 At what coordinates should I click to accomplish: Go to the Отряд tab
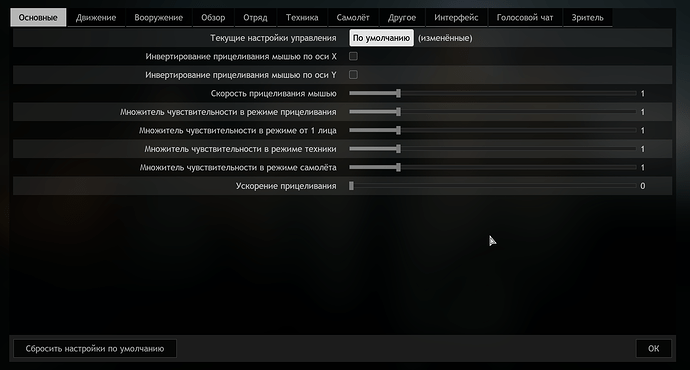(x=255, y=18)
